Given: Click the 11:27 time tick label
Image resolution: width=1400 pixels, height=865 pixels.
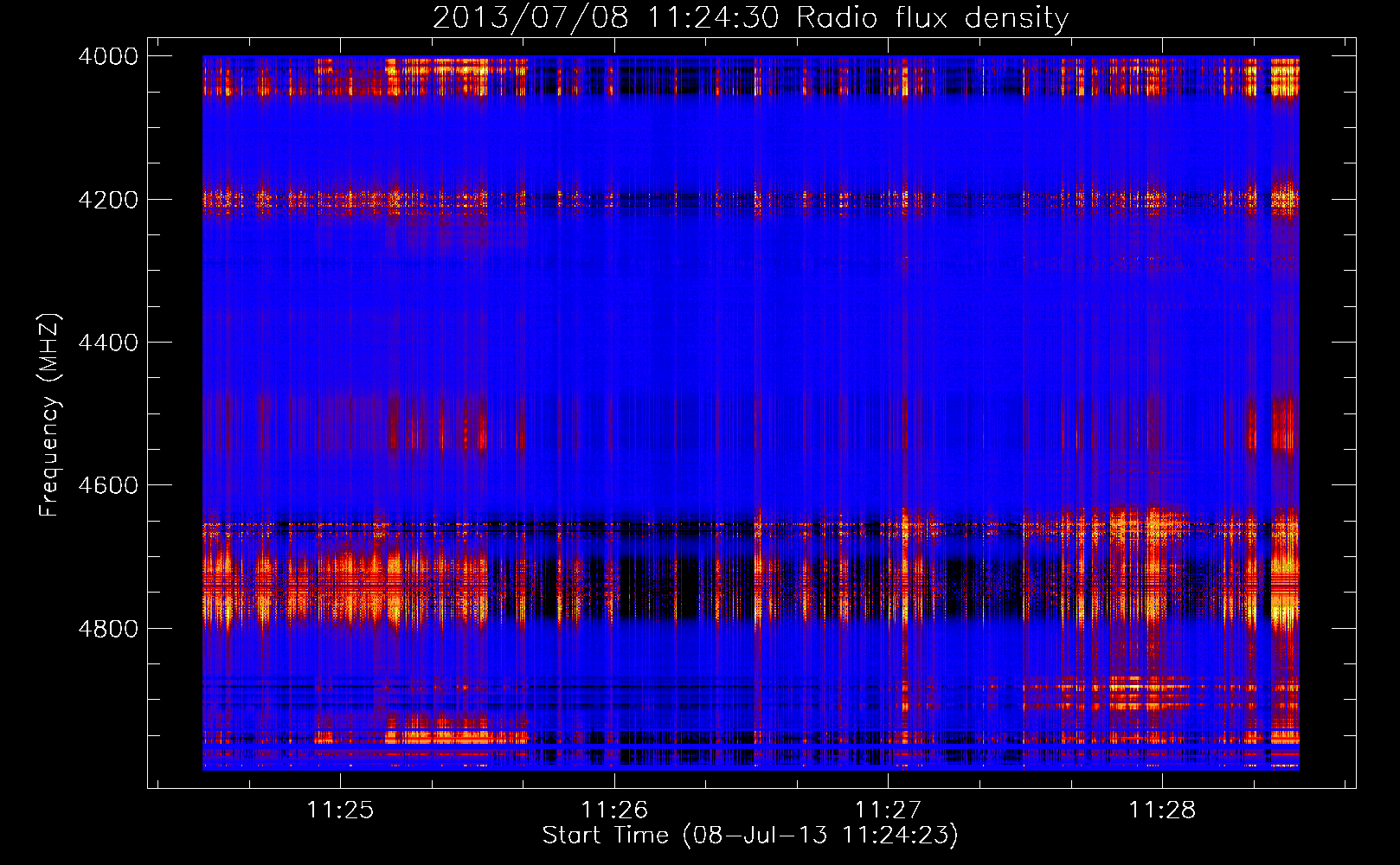Looking at the screenshot, I should 888,810.
